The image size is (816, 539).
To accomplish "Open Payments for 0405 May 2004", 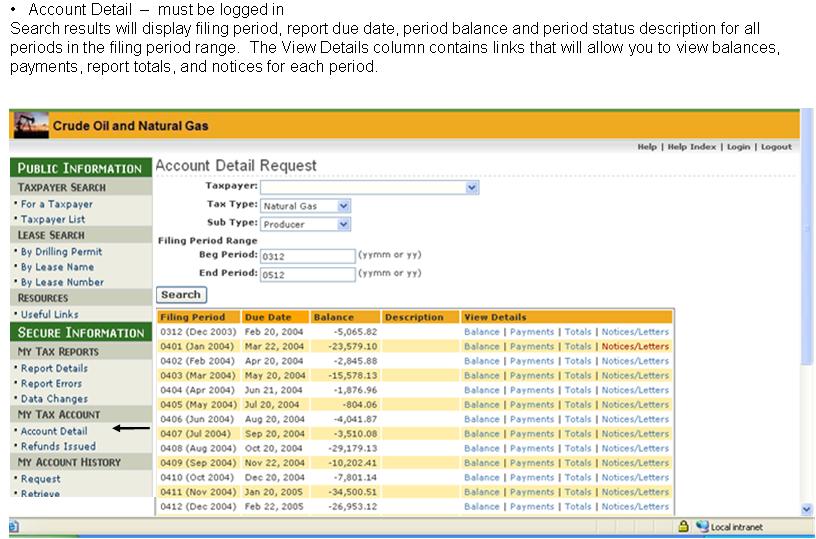I will (x=531, y=405).
